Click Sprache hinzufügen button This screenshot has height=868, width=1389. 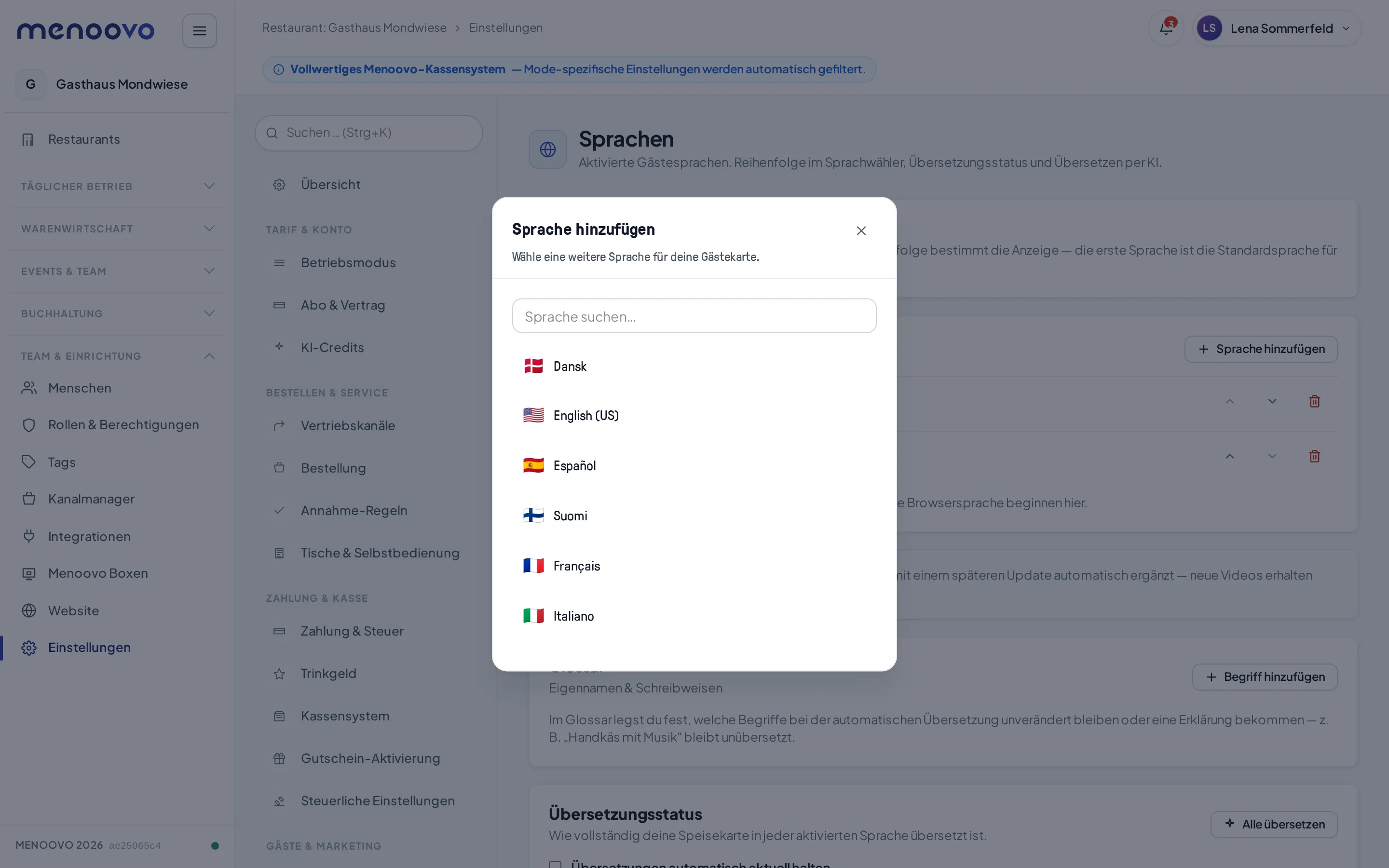coord(1260,349)
